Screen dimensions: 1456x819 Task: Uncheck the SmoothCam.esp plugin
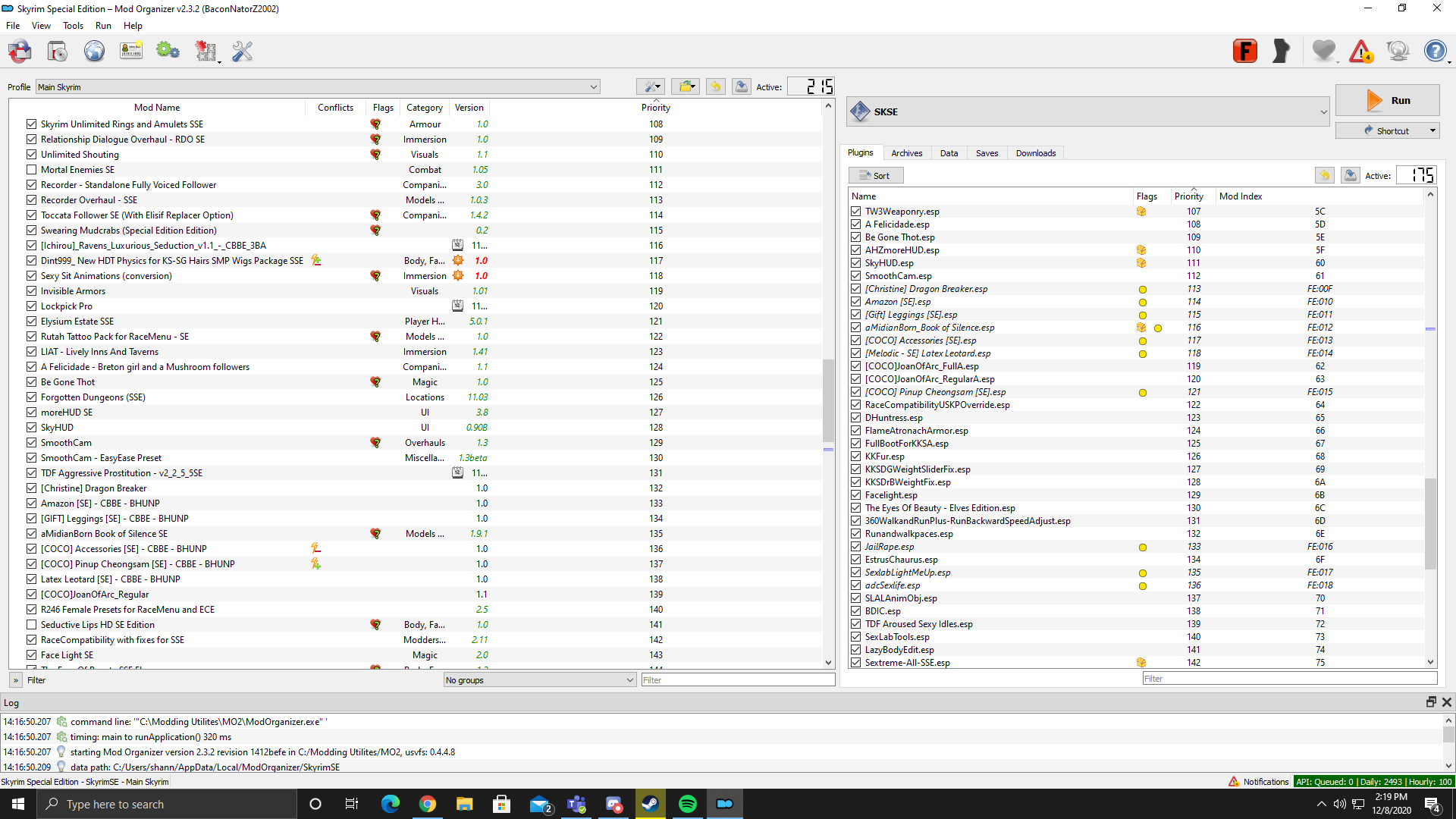pyautogui.click(x=856, y=276)
